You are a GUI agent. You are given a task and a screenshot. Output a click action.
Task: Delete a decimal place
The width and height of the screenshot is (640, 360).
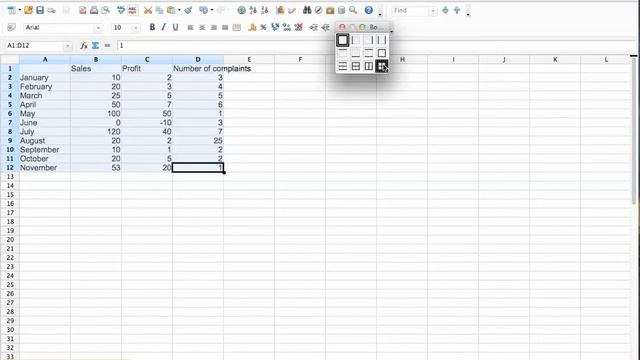pyautogui.click(x=298, y=27)
